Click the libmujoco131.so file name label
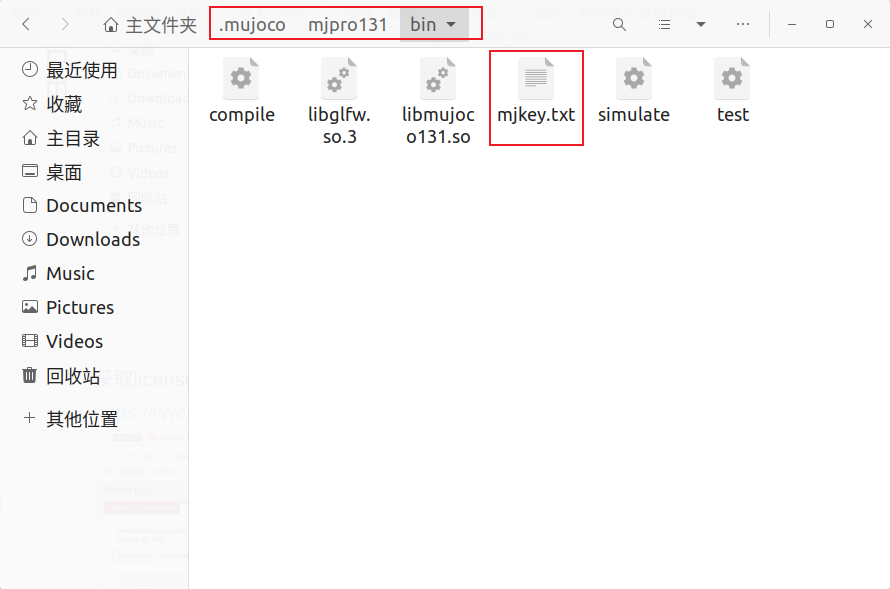890x589 pixels. point(438,125)
